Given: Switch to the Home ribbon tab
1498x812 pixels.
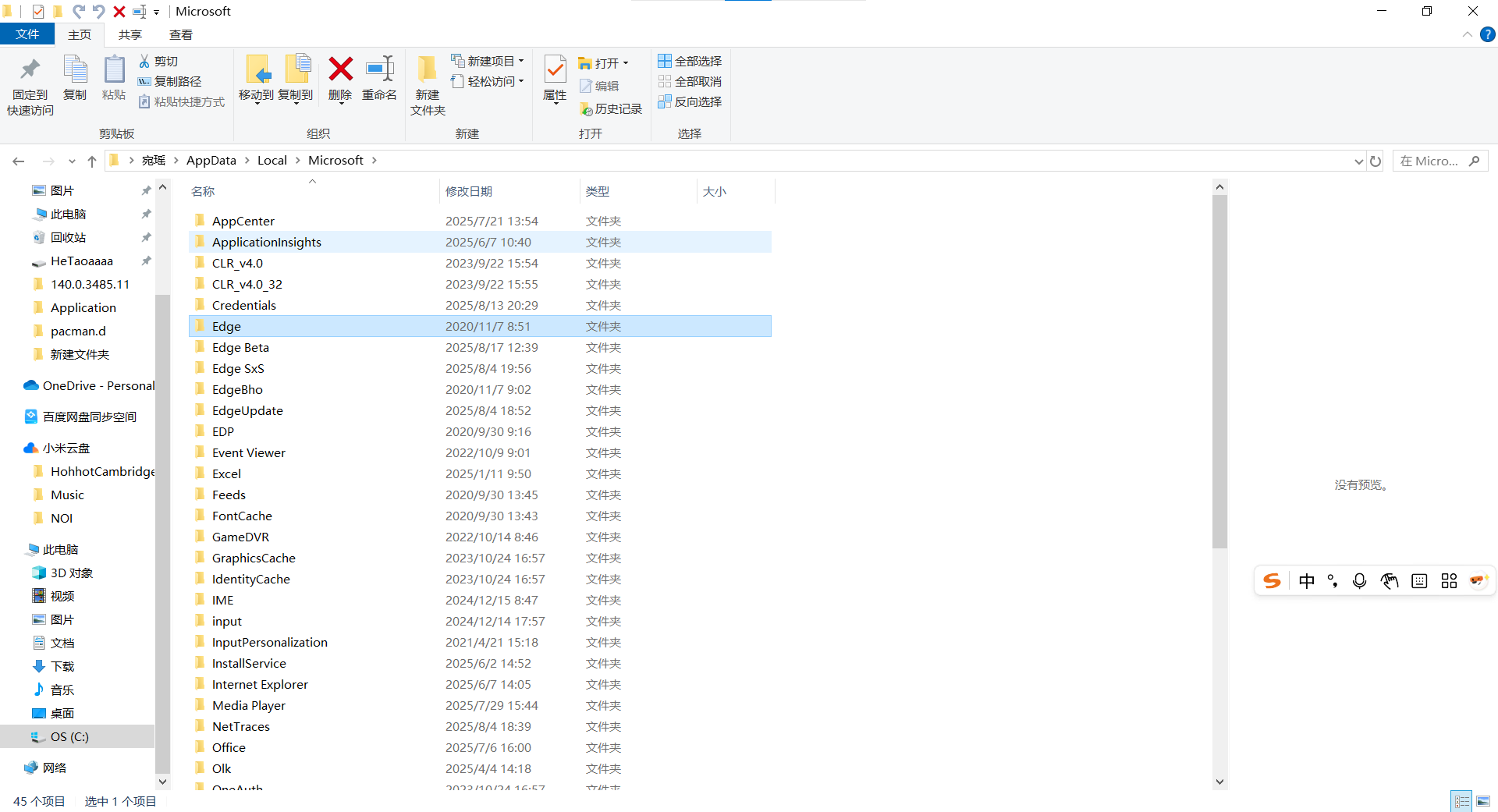Looking at the screenshot, I should point(80,34).
